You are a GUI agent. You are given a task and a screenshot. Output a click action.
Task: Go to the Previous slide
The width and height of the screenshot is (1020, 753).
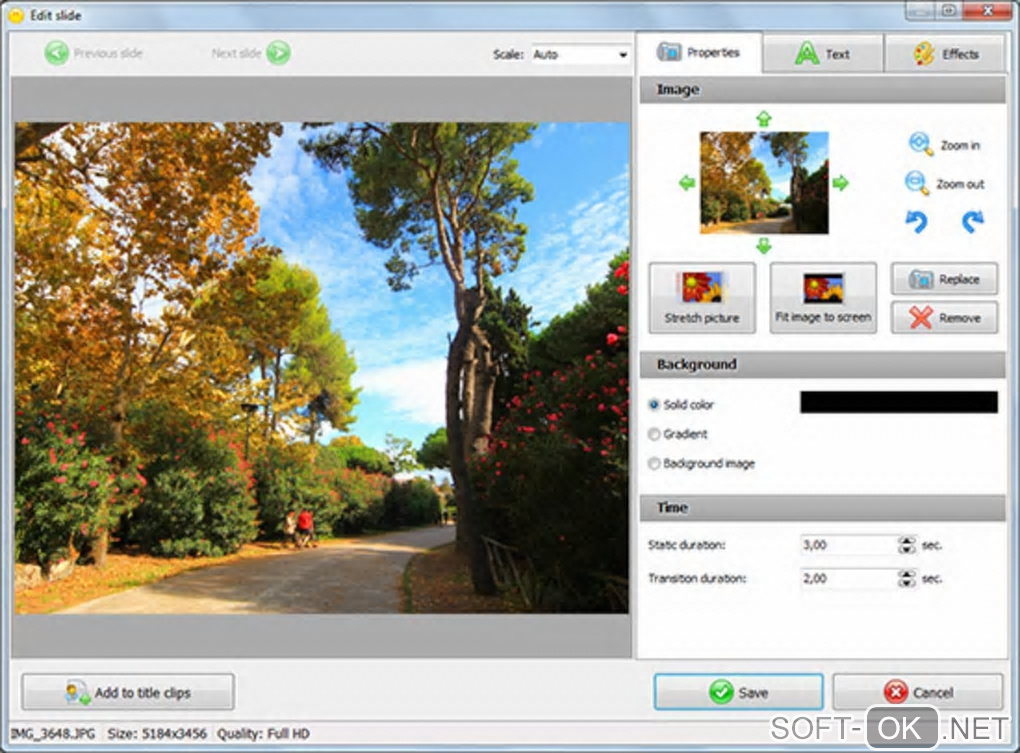(93, 53)
